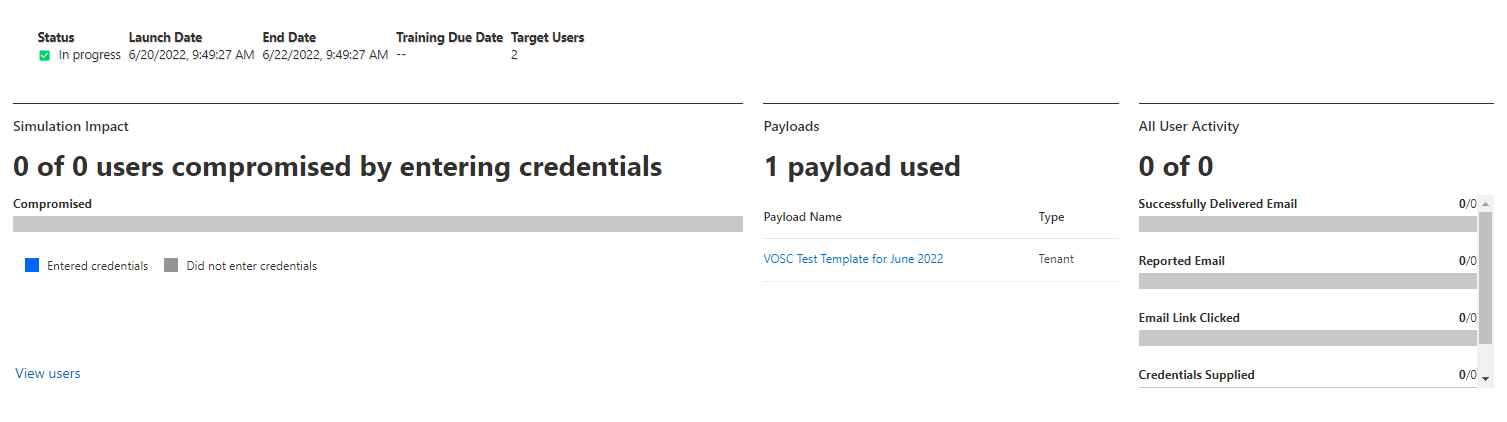Click the Tenant type cell

(x=1056, y=259)
